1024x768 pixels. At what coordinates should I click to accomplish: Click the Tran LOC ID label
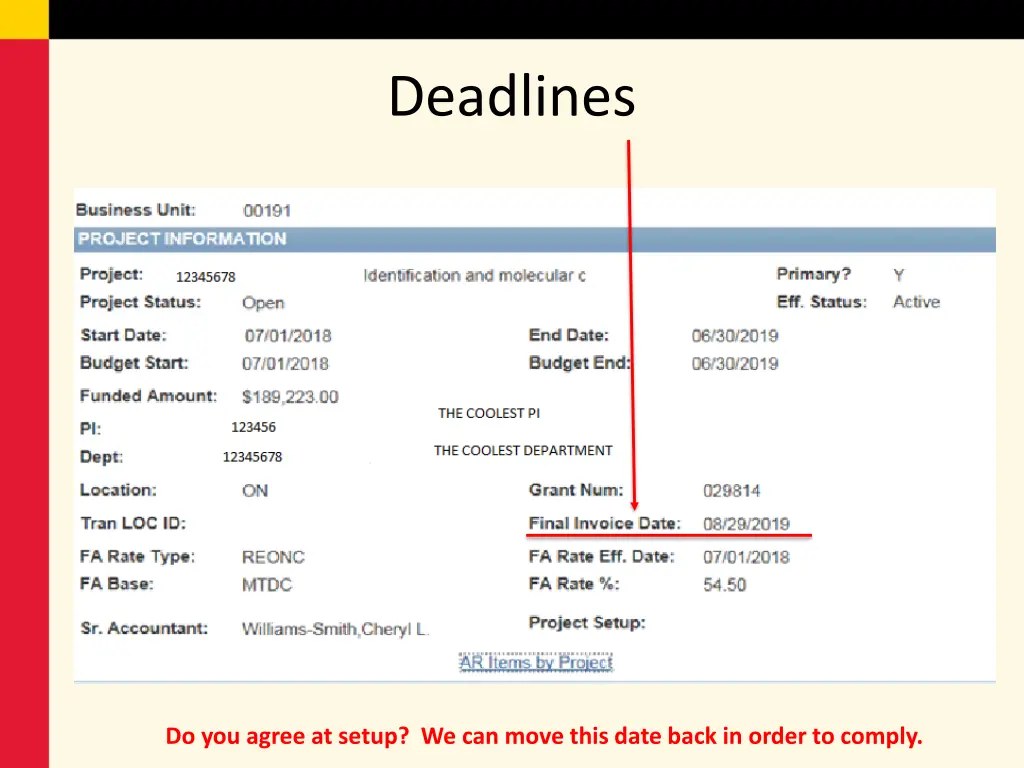click(x=133, y=524)
